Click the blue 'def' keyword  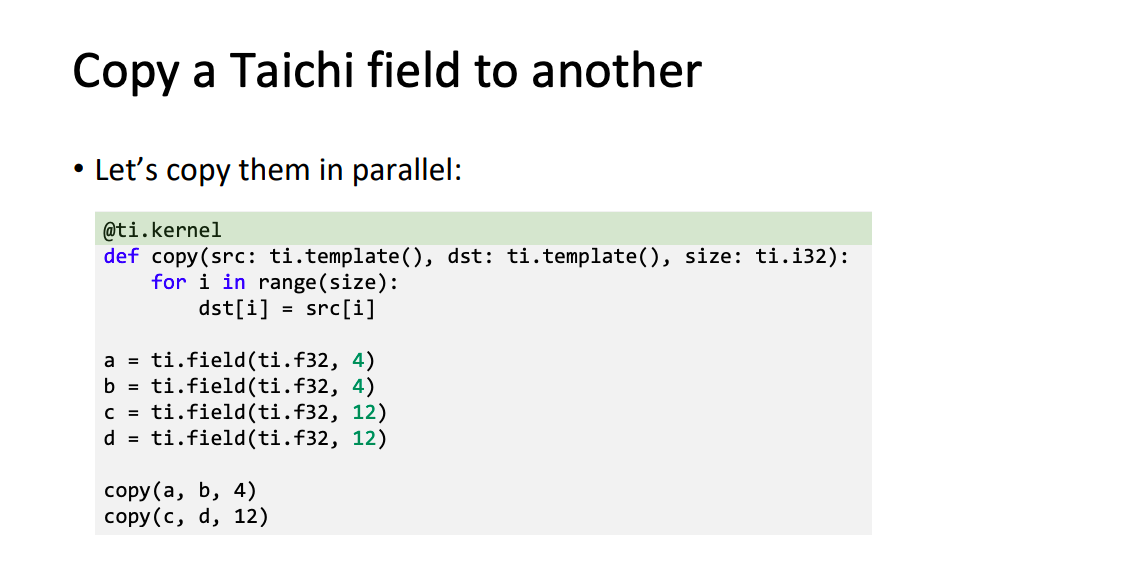coord(121,256)
